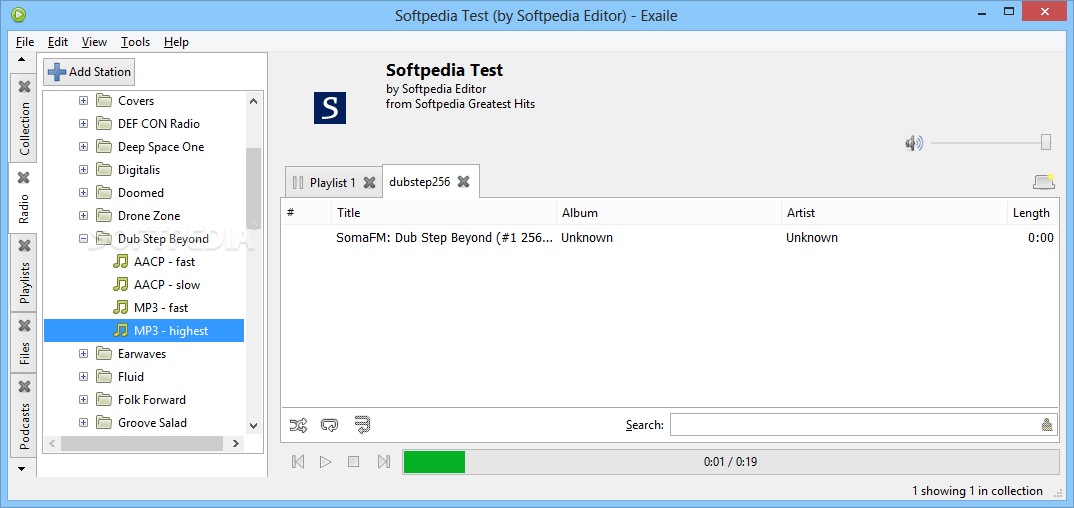Toggle shuffle playback mode
Image resolution: width=1074 pixels, height=508 pixels.
[x=298, y=425]
